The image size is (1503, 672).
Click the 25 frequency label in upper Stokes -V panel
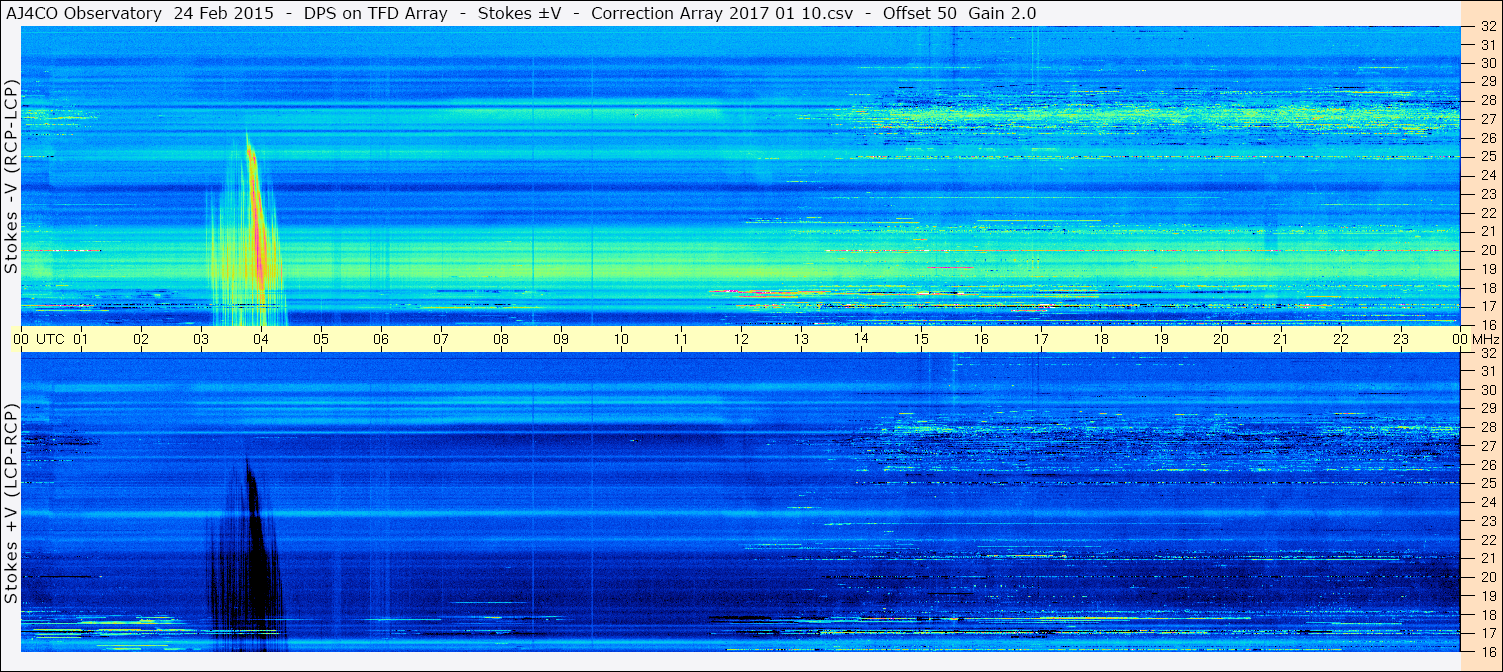click(x=1488, y=156)
